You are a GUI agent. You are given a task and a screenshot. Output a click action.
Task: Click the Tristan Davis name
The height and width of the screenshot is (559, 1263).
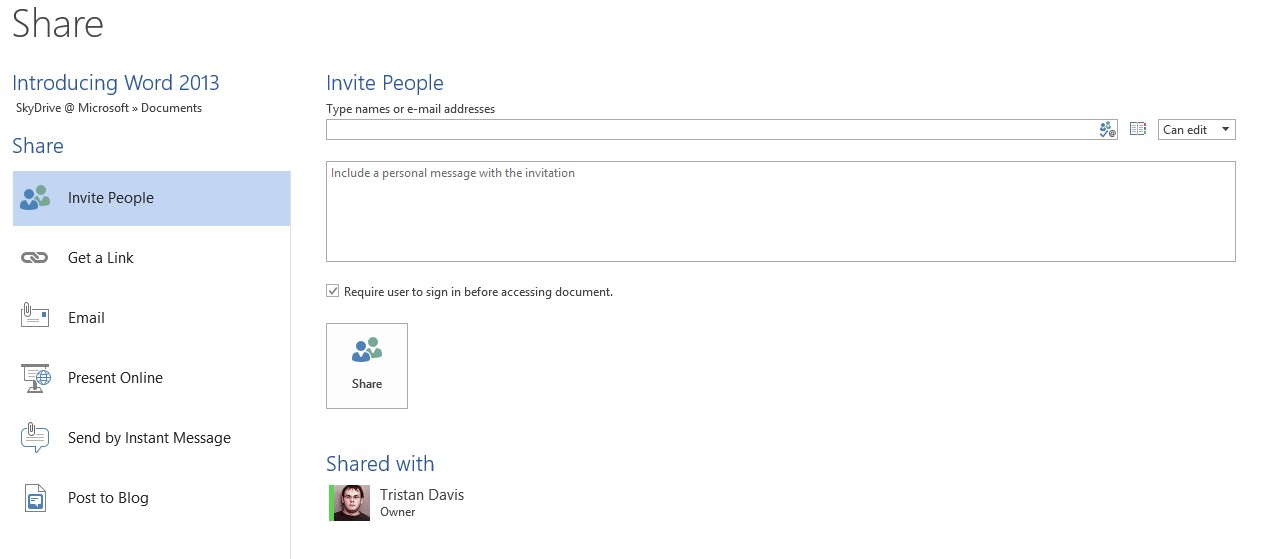[x=422, y=495]
